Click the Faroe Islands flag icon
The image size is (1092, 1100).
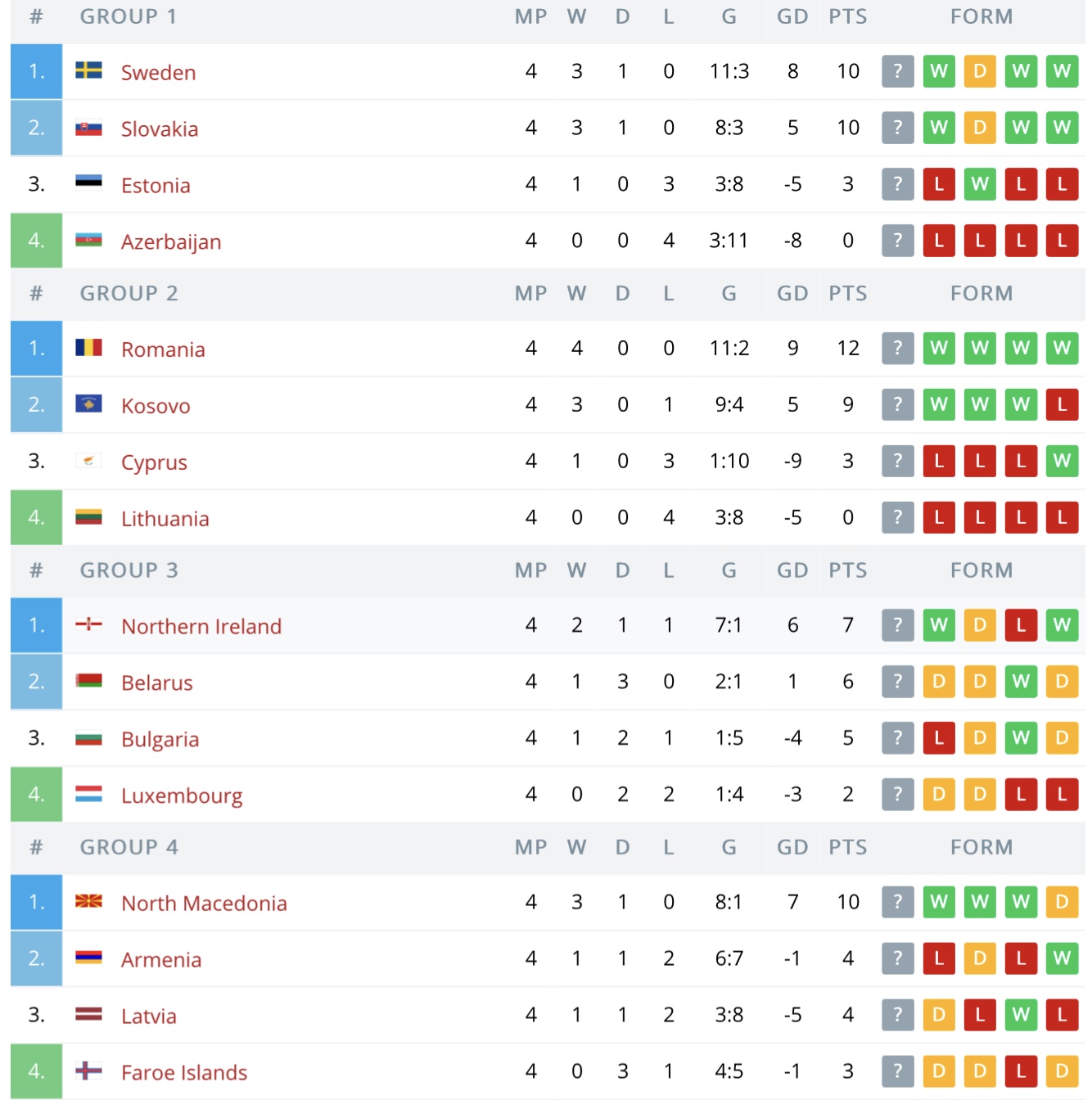[x=88, y=1071]
